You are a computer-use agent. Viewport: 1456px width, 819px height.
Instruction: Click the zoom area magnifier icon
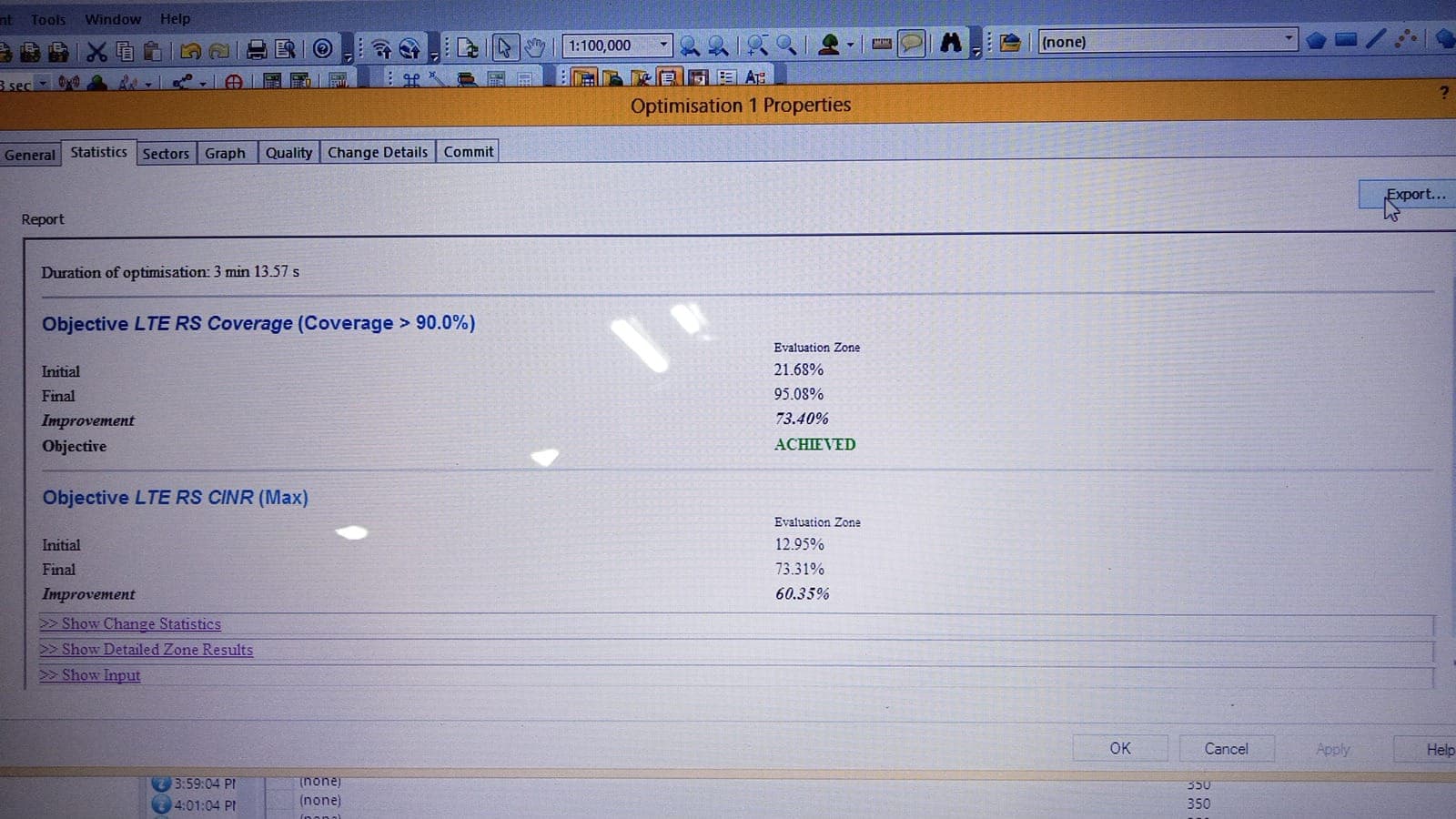pyautogui.click(x=787, y=45)
